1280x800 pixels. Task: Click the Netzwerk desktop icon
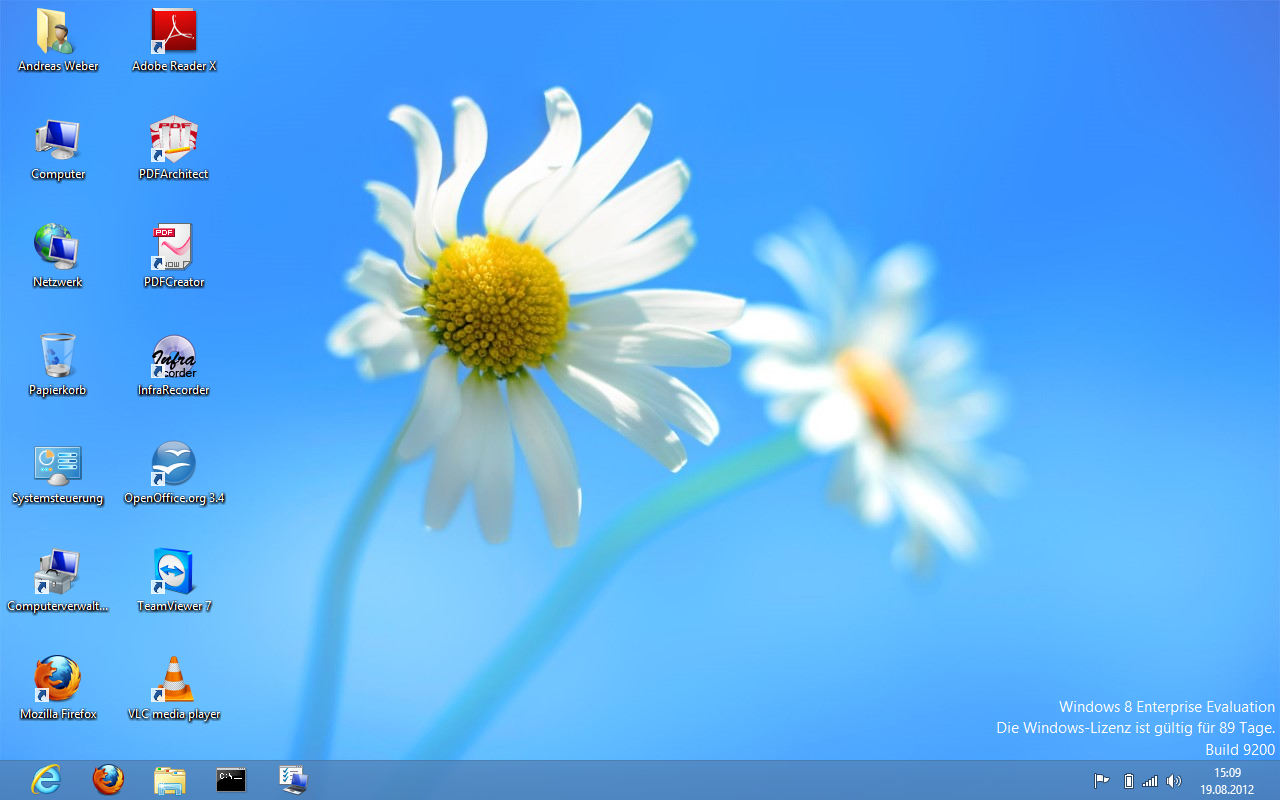[58, 248]
